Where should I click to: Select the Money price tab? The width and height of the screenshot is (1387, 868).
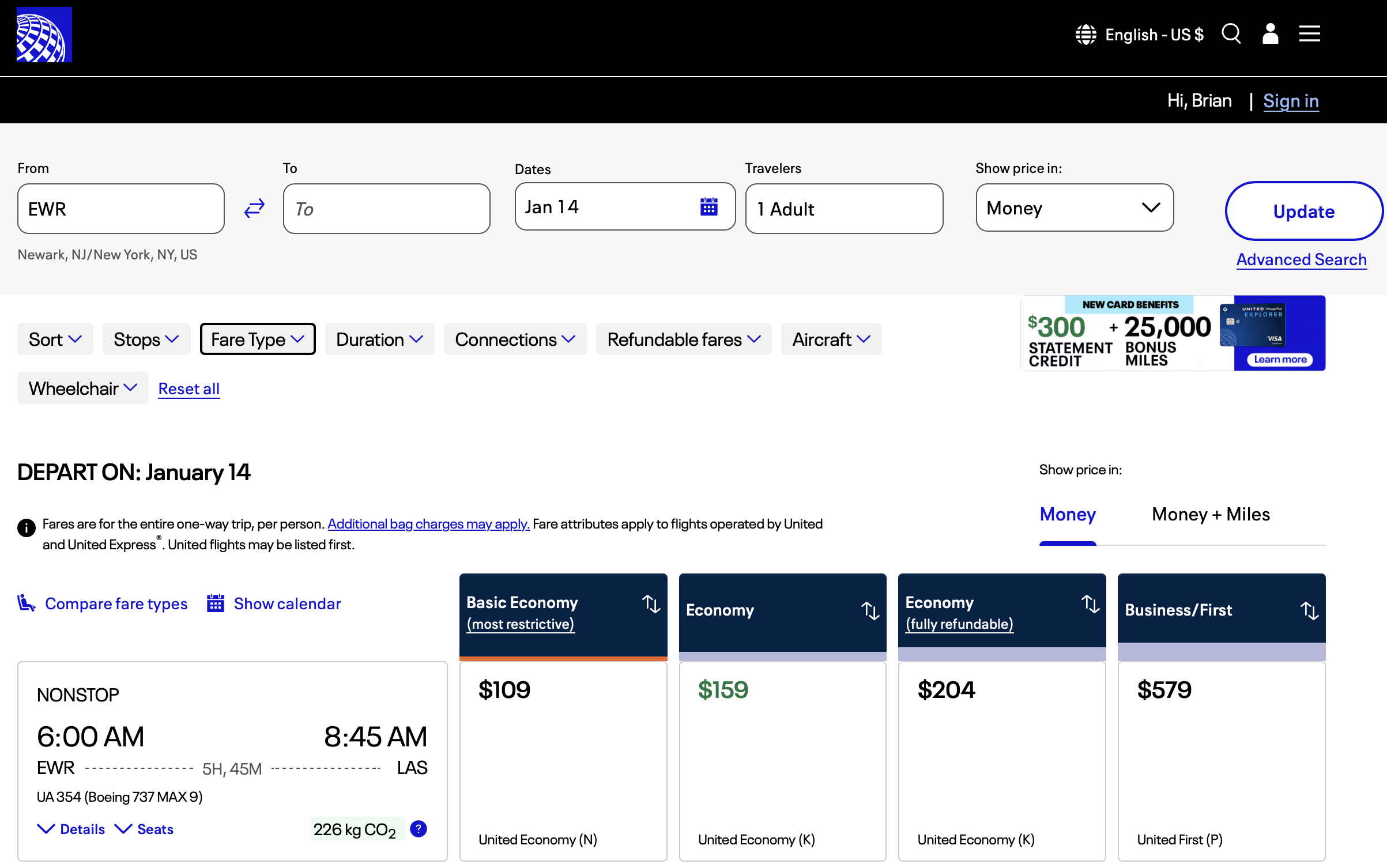coord(1067,514)
